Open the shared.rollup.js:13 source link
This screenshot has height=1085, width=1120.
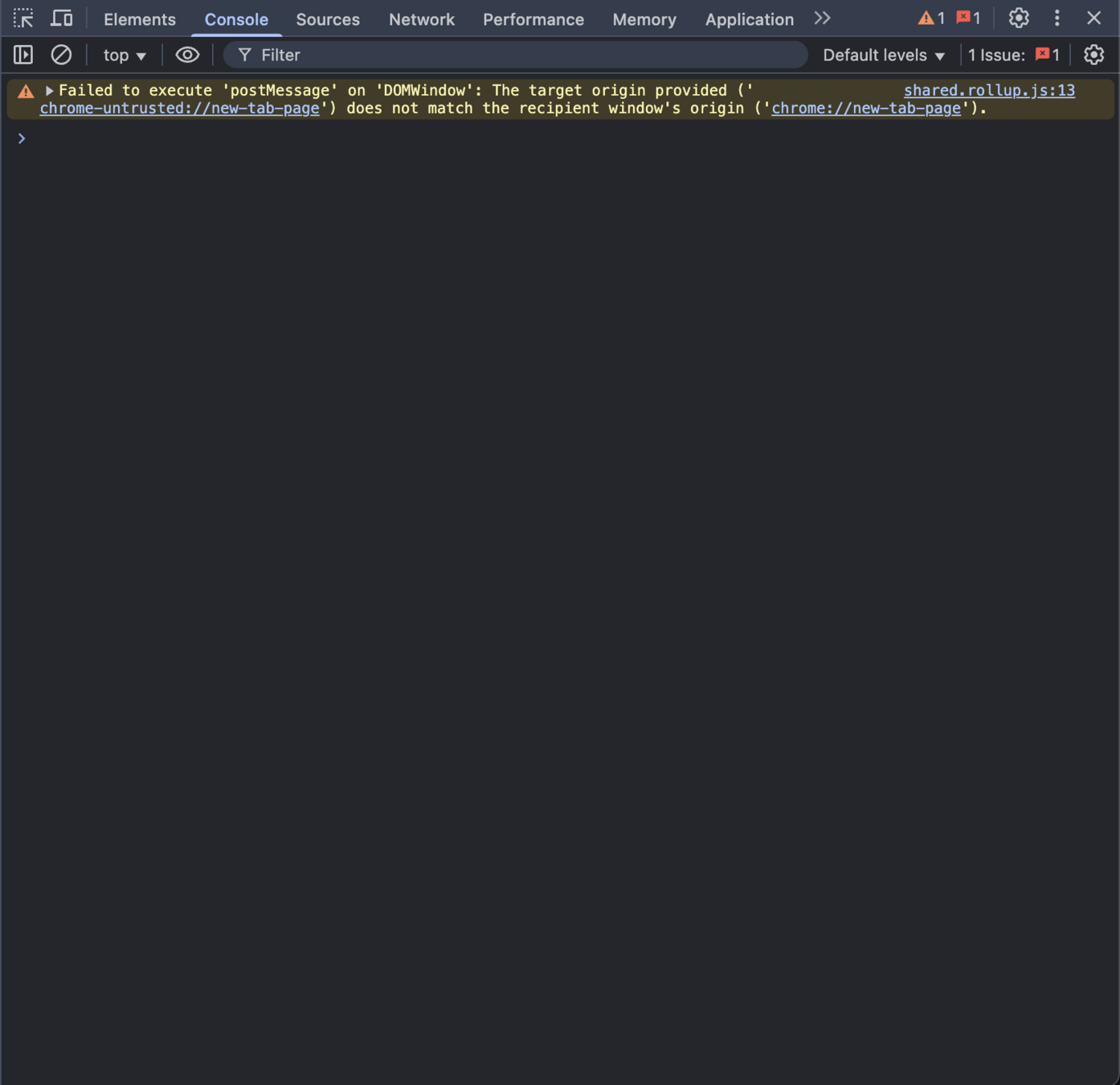(989, 90)
